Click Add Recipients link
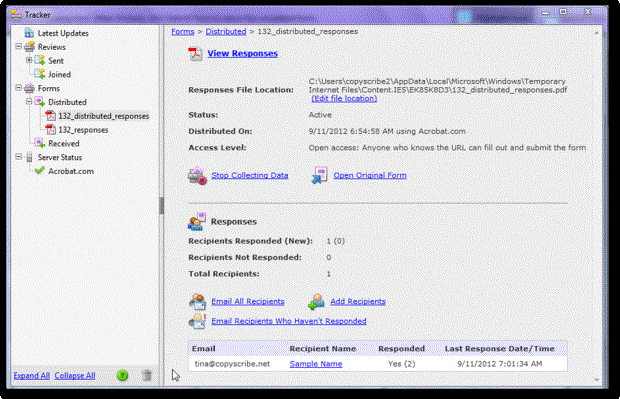620x399 pixels. click(x=358, y=302)
